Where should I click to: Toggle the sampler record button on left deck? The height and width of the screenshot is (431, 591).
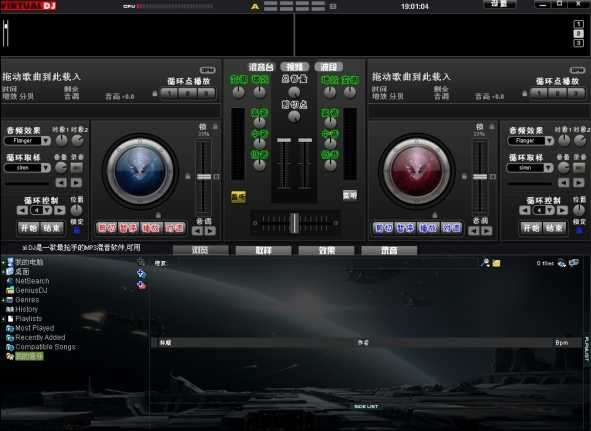(77, 167)
